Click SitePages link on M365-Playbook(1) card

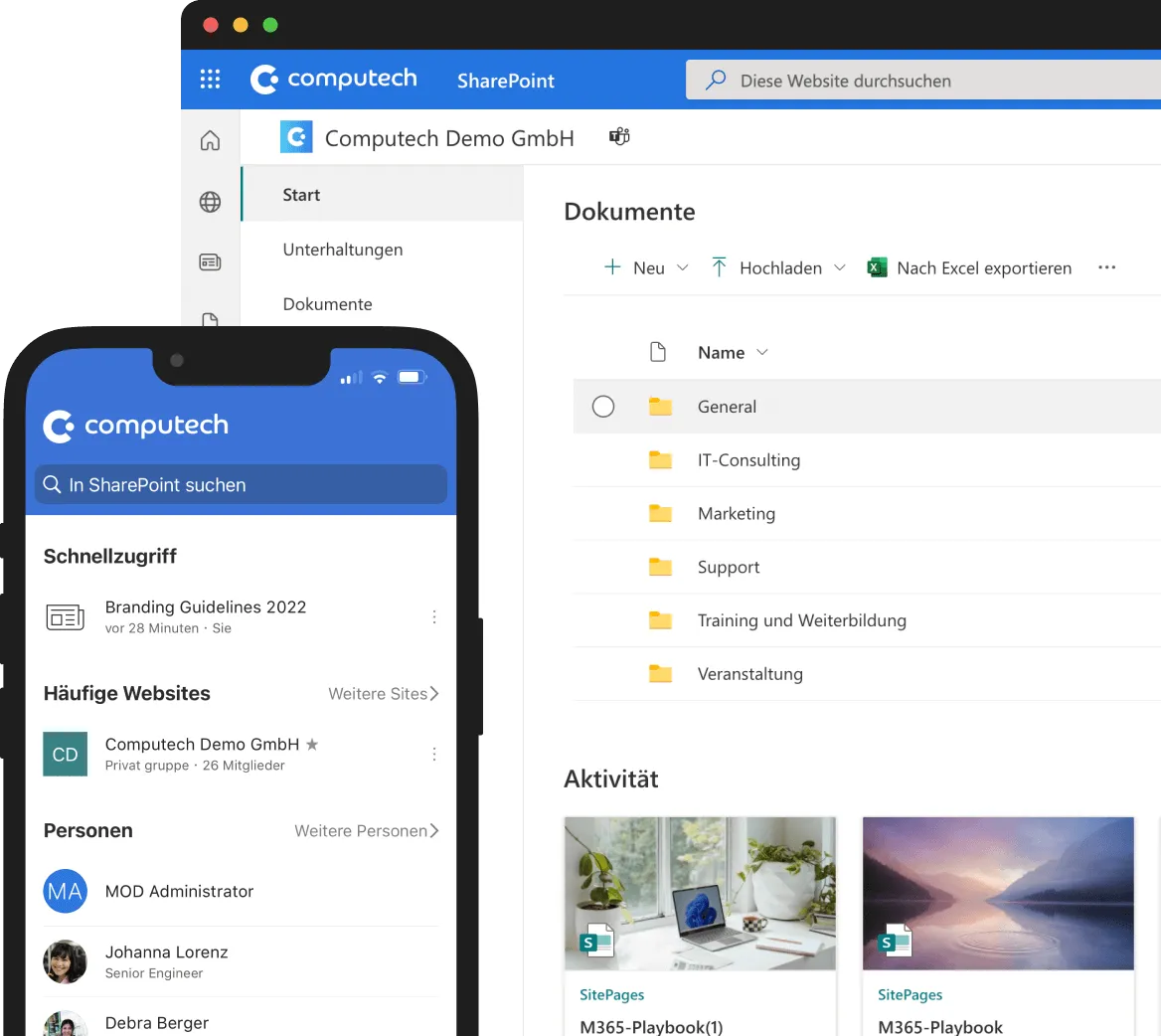pyautogui.click(x=611, y=994)
